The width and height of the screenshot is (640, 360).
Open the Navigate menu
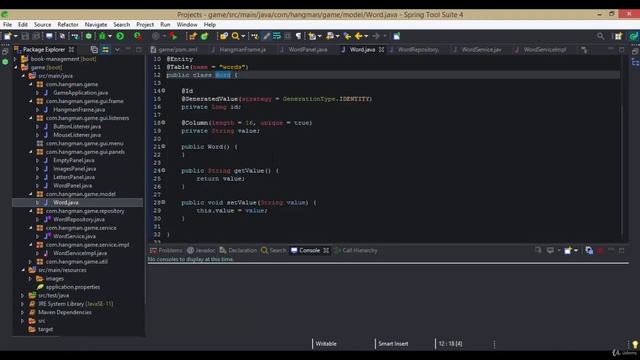(96, 24)
